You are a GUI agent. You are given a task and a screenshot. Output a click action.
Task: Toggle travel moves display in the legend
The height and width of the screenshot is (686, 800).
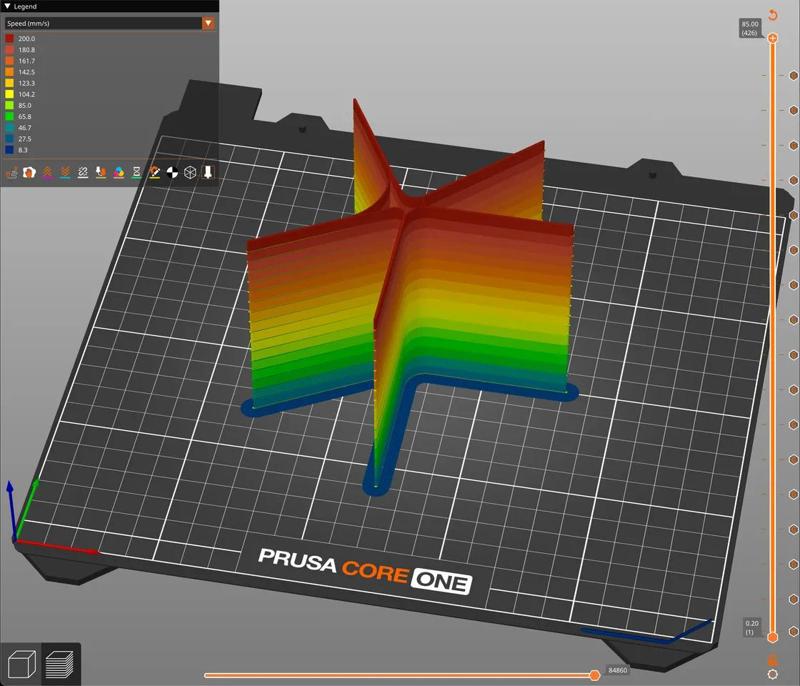pyautogui.click(x=10, y=172)
